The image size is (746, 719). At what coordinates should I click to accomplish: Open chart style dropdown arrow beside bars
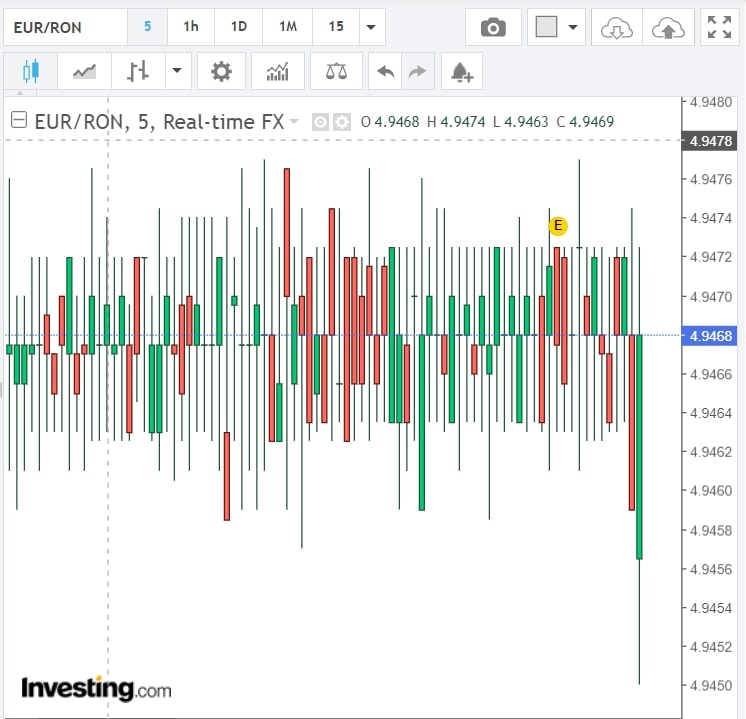point(178,71)
